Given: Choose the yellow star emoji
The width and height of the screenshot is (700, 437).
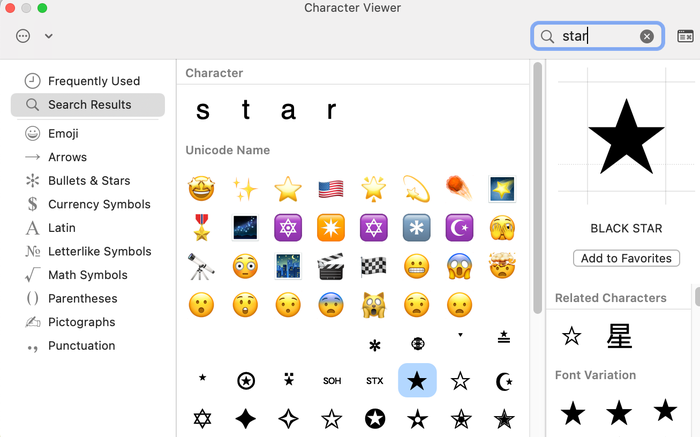Looking at the screenshot, I should pos(288,189).
